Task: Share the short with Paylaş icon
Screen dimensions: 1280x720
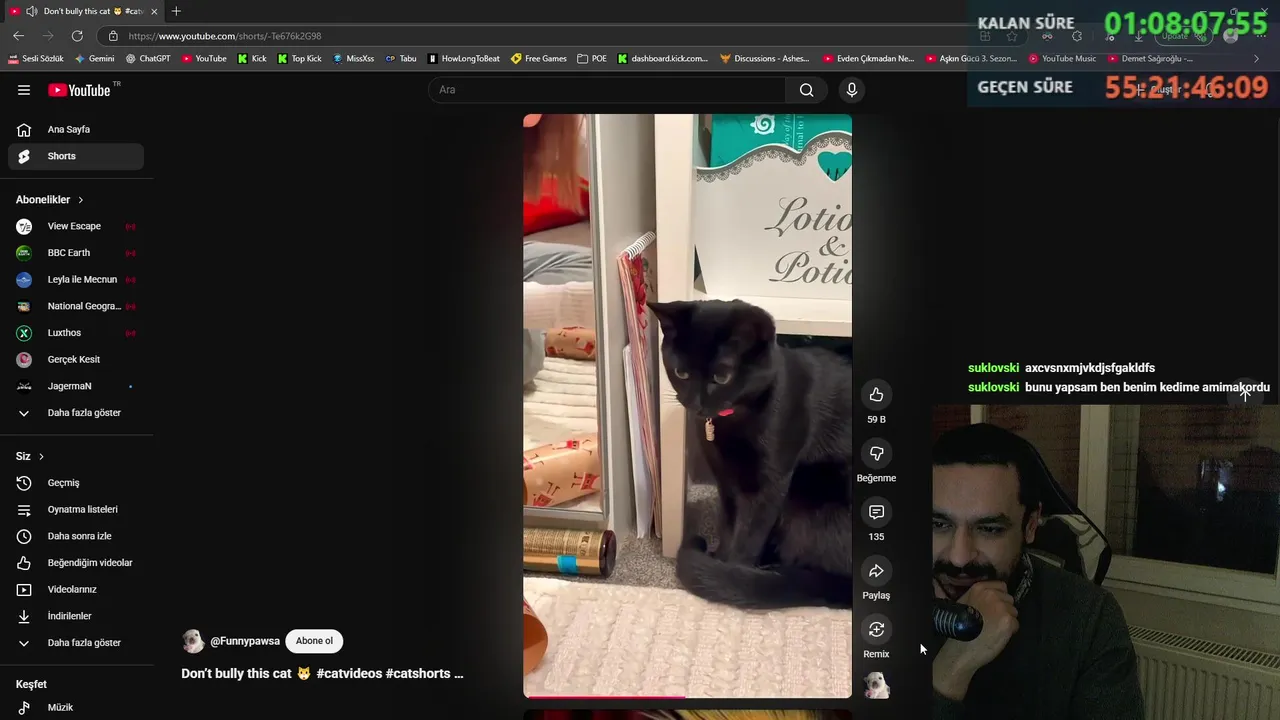Action: click(x=876, y=571)
